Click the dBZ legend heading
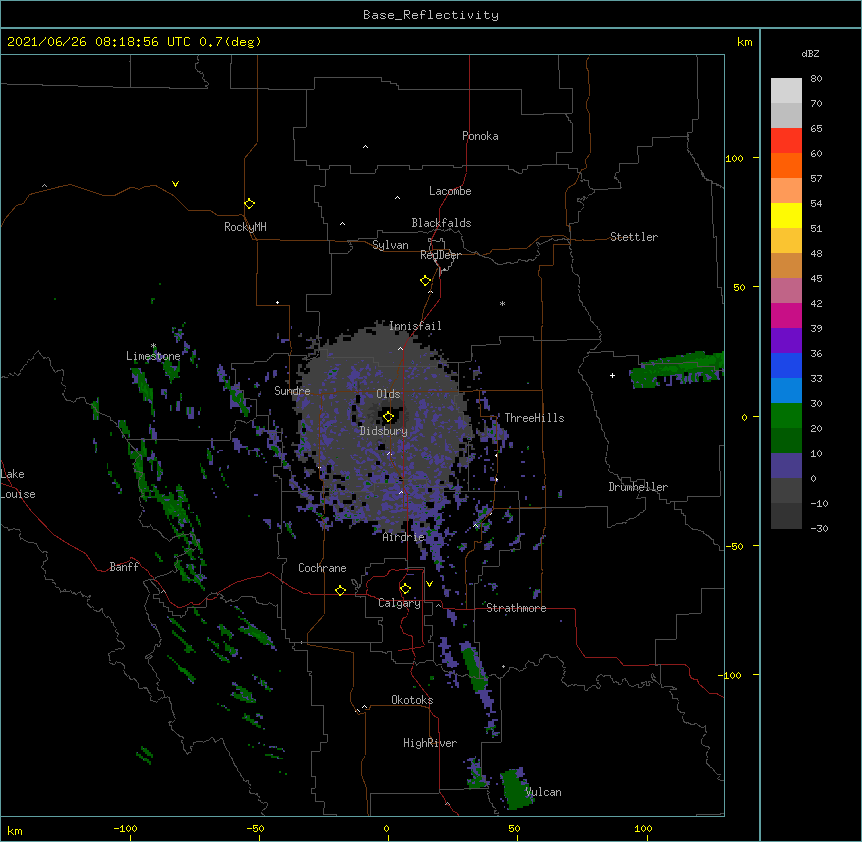 pyautogui.click(x=810, y=53)
